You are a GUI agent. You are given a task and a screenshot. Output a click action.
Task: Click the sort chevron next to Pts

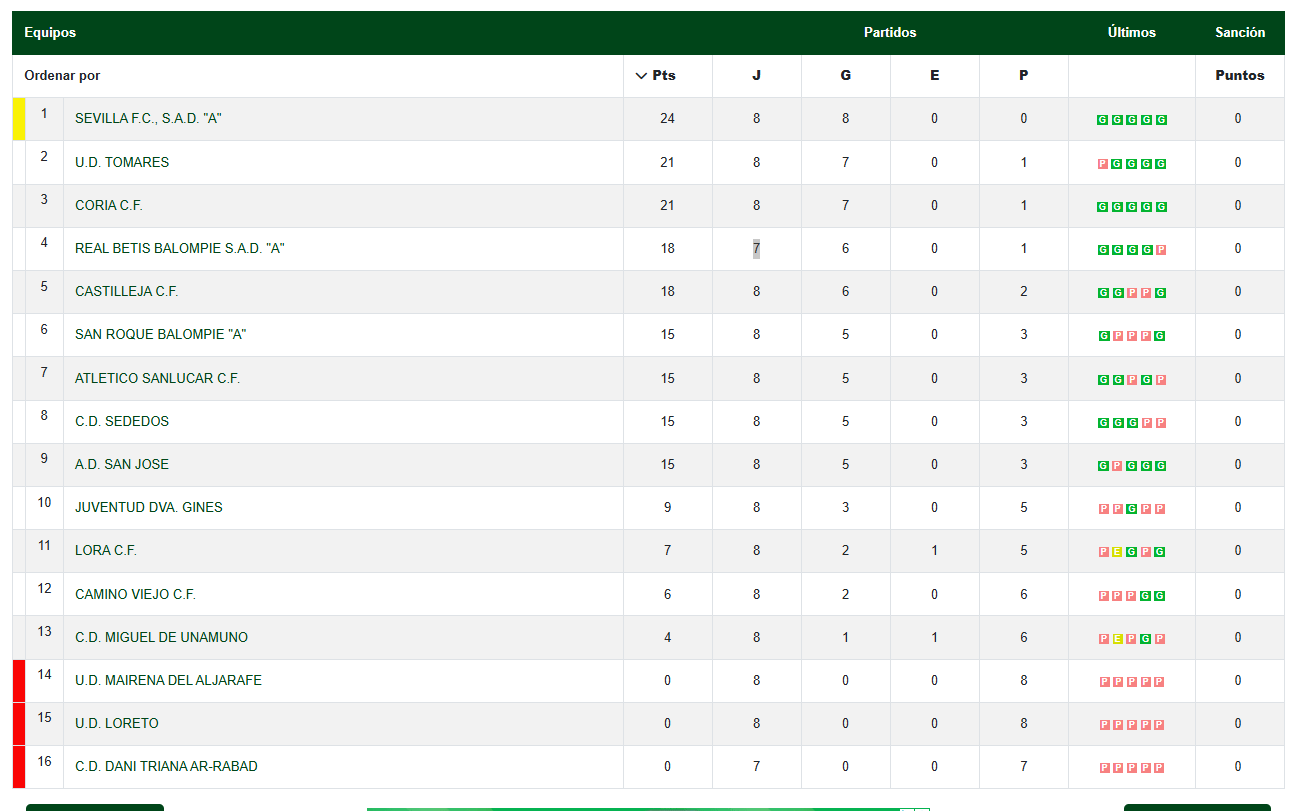pyautogui.click(x=641, y=75)
